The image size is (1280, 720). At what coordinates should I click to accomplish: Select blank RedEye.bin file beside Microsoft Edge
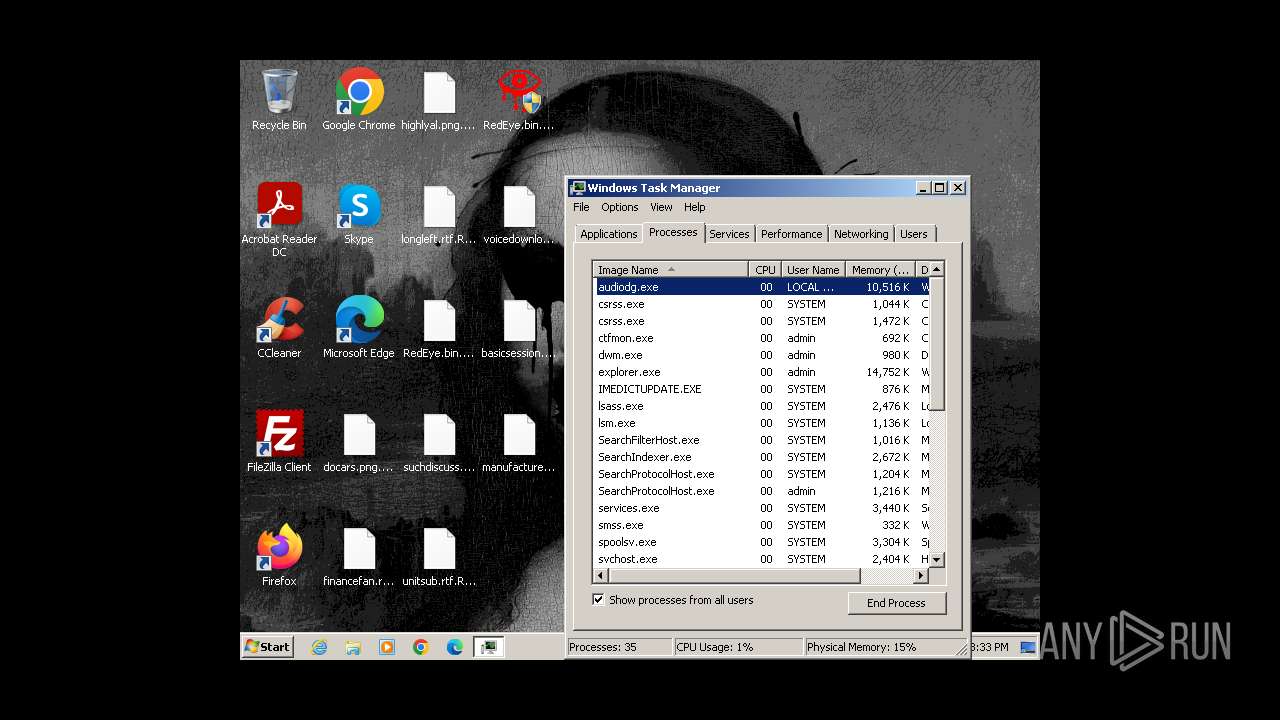(439, 327)
